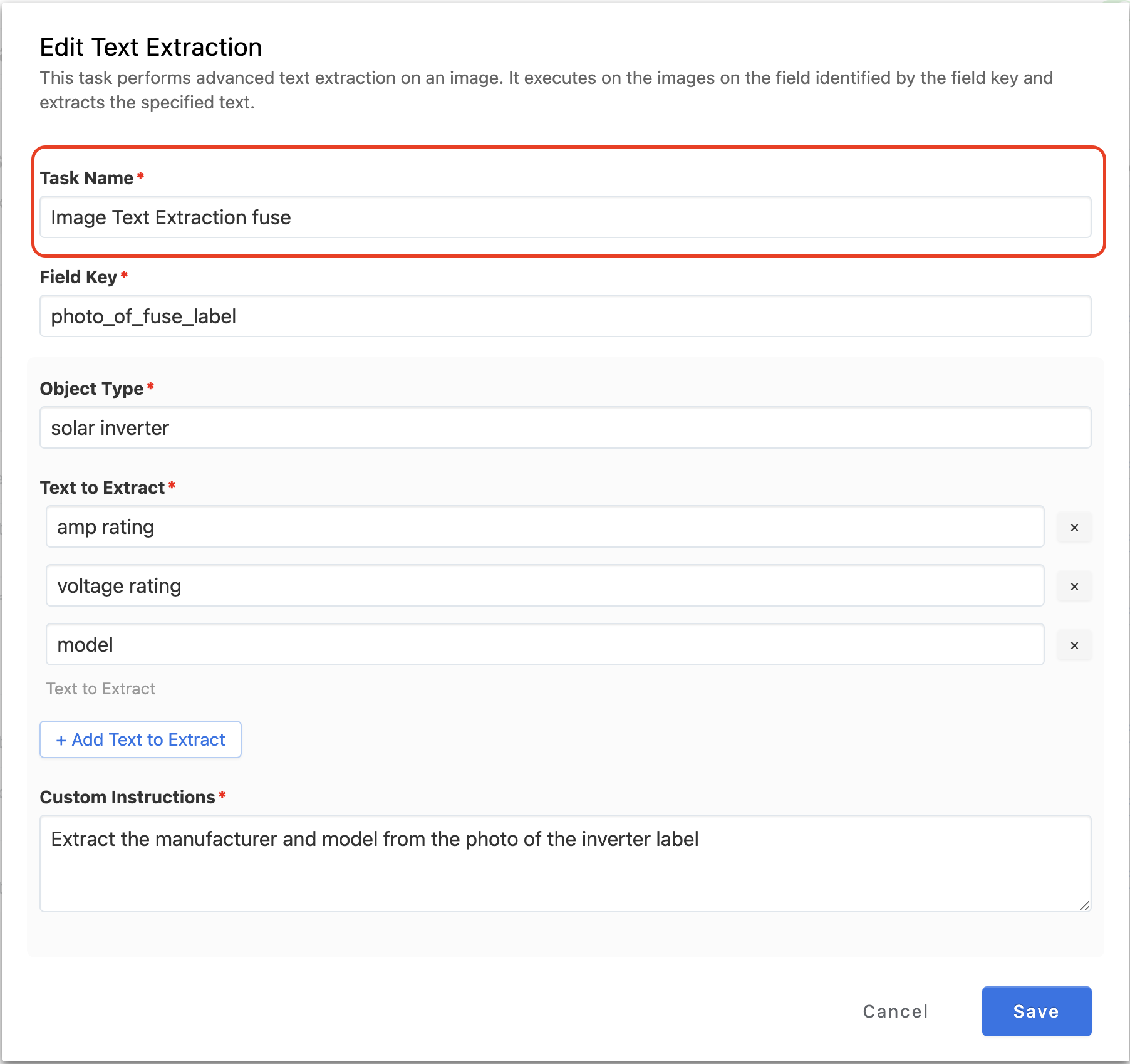
Task: Remove the amp rating extraction entry
Action: pyautogui.click(x=1074, y=528)
